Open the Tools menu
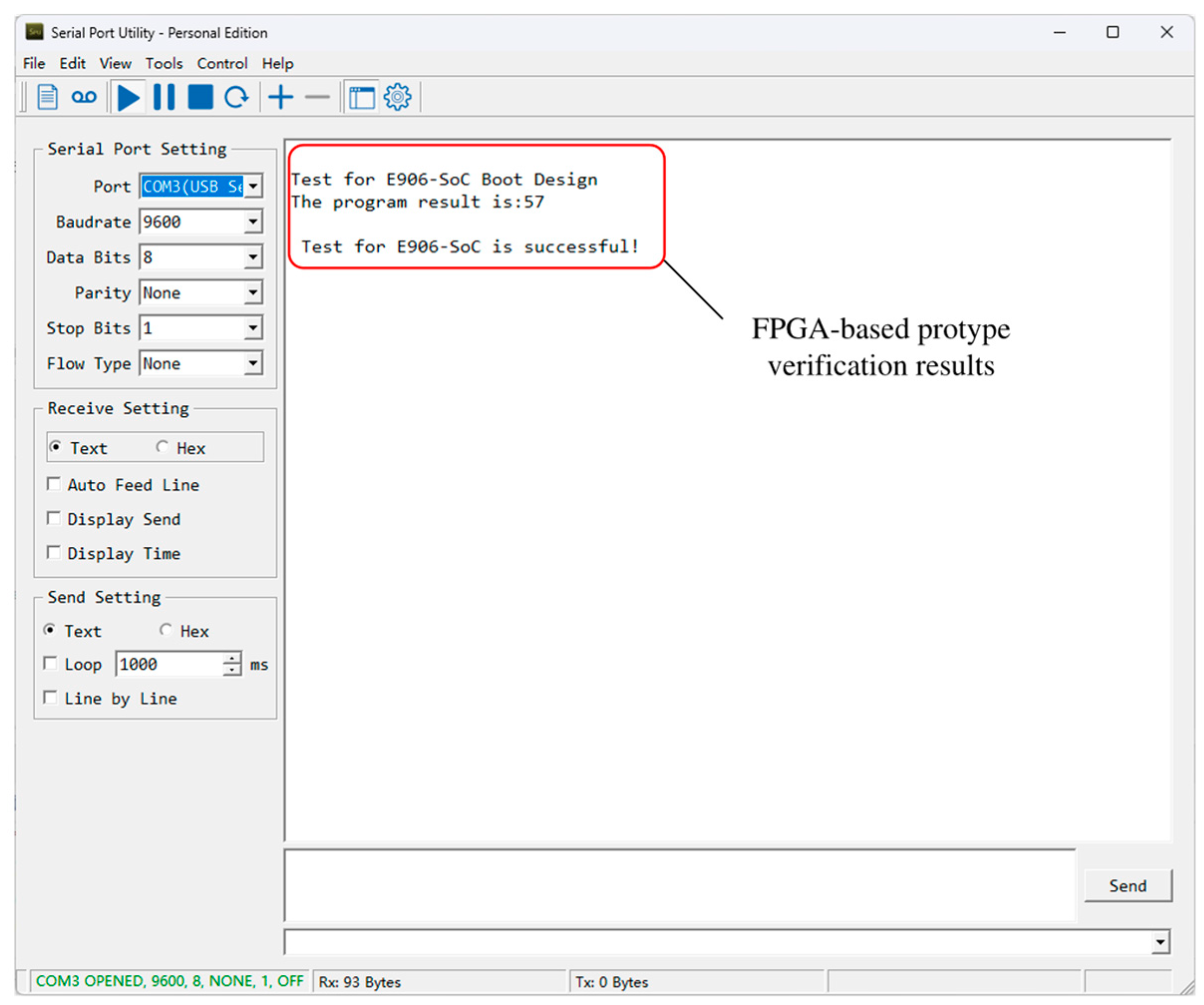 click(x=163, y=63)
